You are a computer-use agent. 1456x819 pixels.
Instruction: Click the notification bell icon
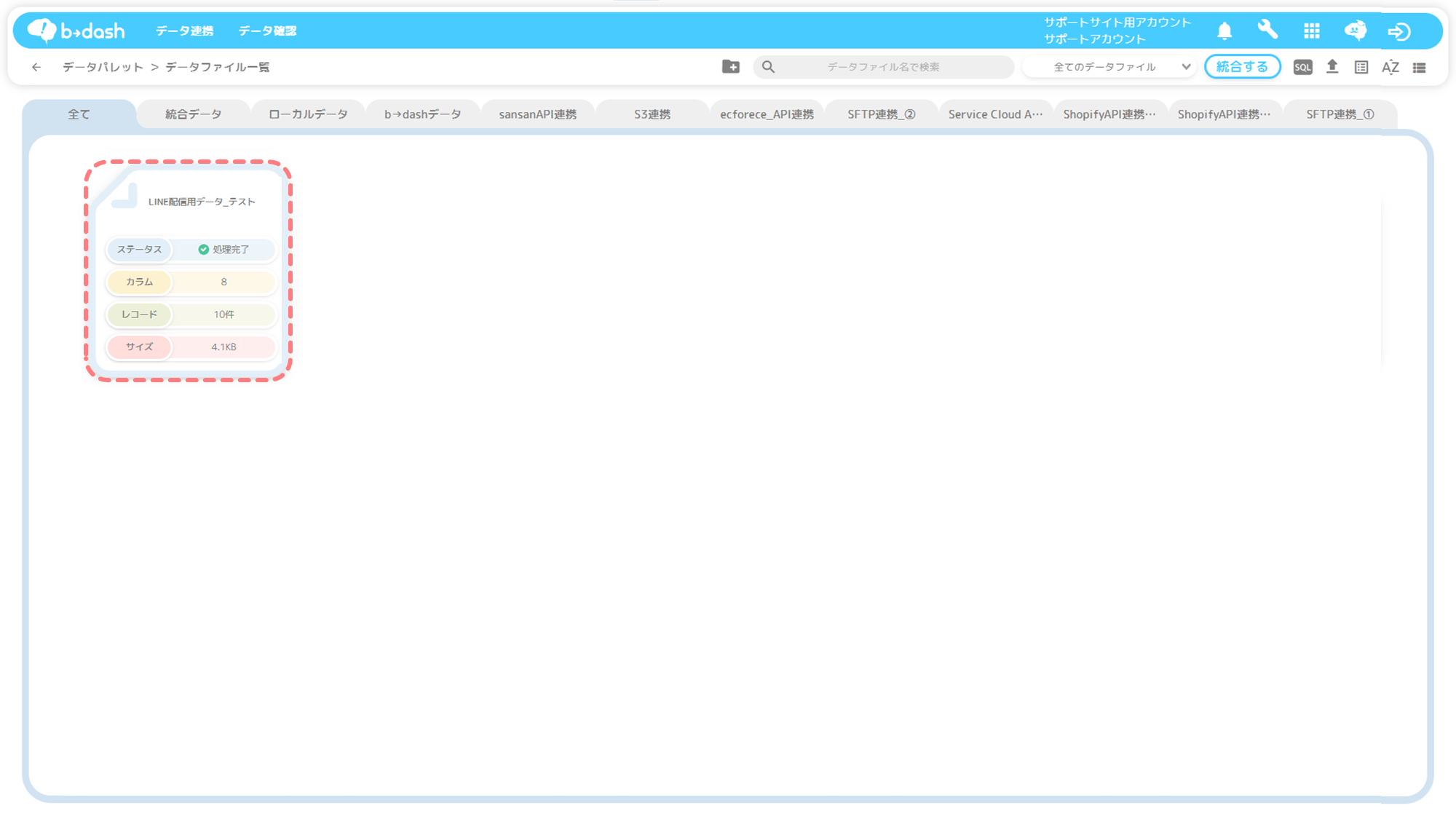pyautogui.click(x=1224, y=31)
